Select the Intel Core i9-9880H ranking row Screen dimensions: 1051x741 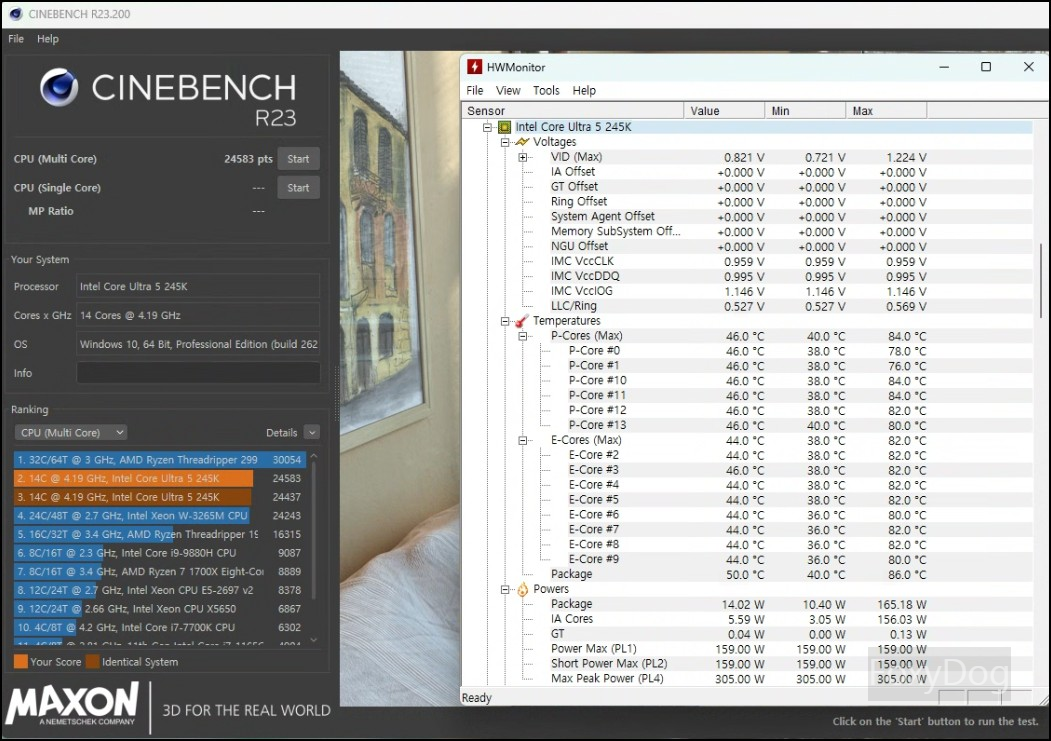point(160,553)
